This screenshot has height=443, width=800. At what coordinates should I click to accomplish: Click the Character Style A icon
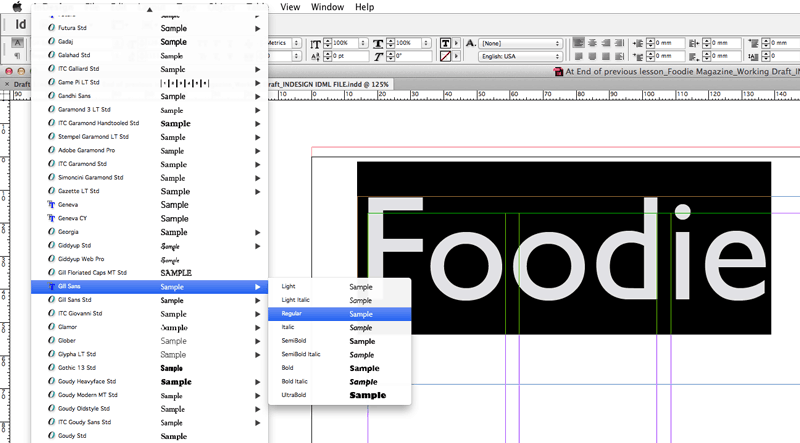click(471, 43)
